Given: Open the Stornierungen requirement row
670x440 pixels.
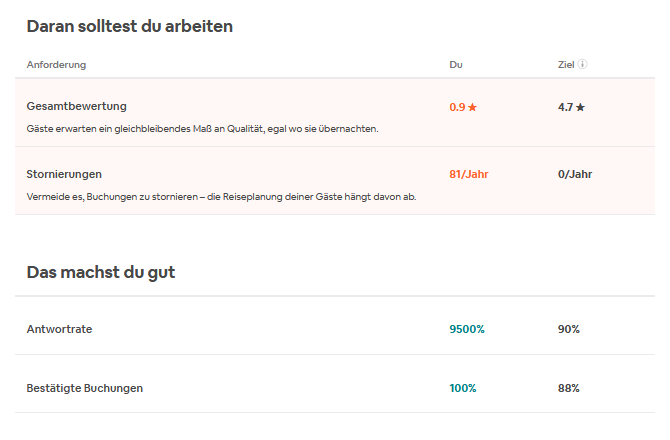Looking at the screenshot, I should (x=64, y=174).
